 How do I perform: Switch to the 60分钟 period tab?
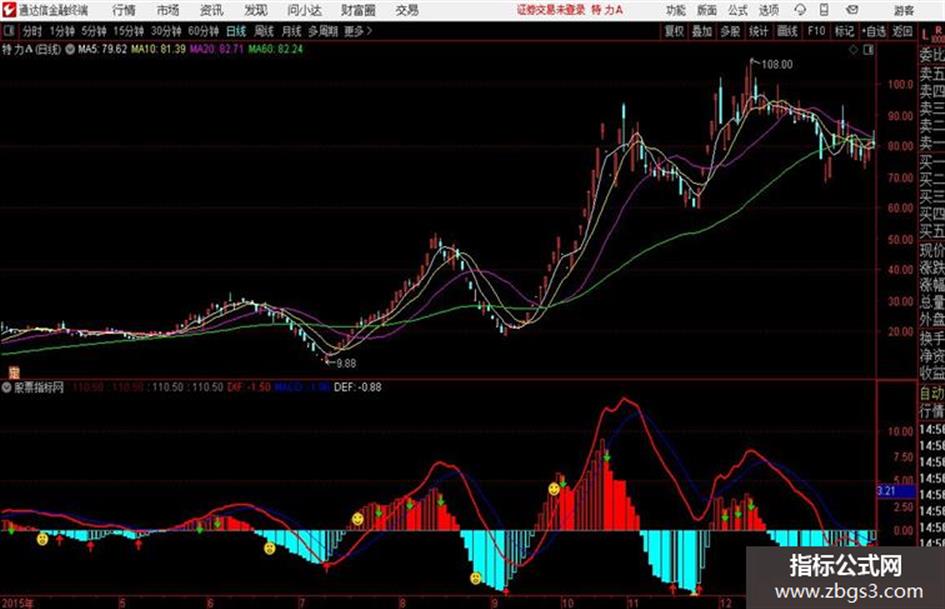[x=204, y=31]
